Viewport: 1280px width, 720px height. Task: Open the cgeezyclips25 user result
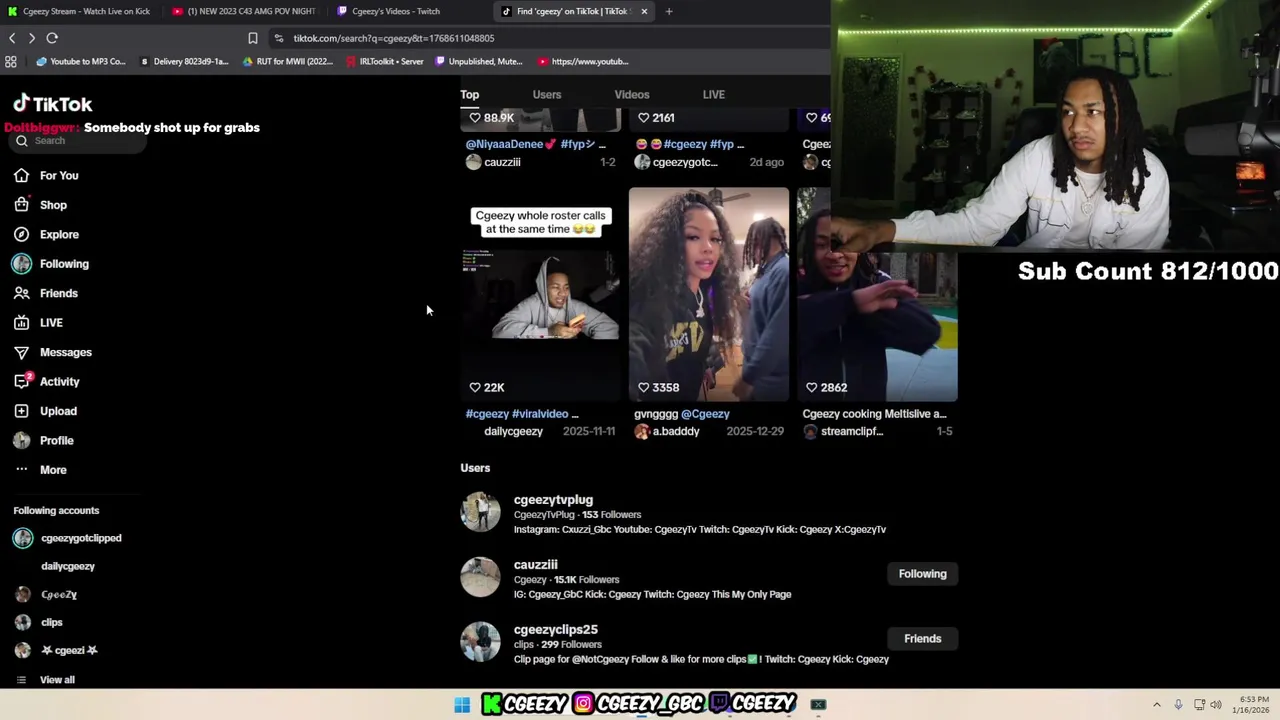556,630
